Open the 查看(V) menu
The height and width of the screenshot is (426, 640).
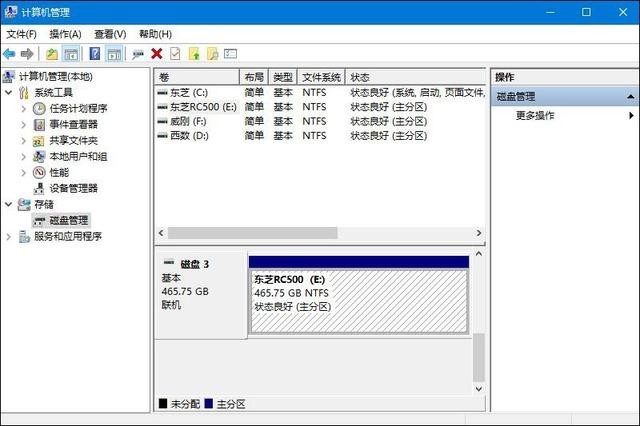click(x=110, y=34)
